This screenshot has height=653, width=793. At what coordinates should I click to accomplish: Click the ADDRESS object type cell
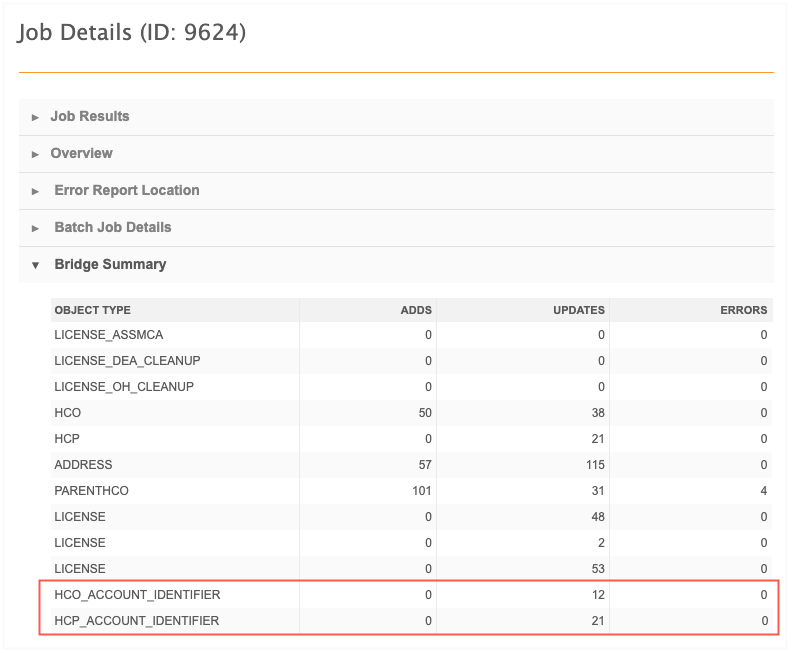coord(83,465)
